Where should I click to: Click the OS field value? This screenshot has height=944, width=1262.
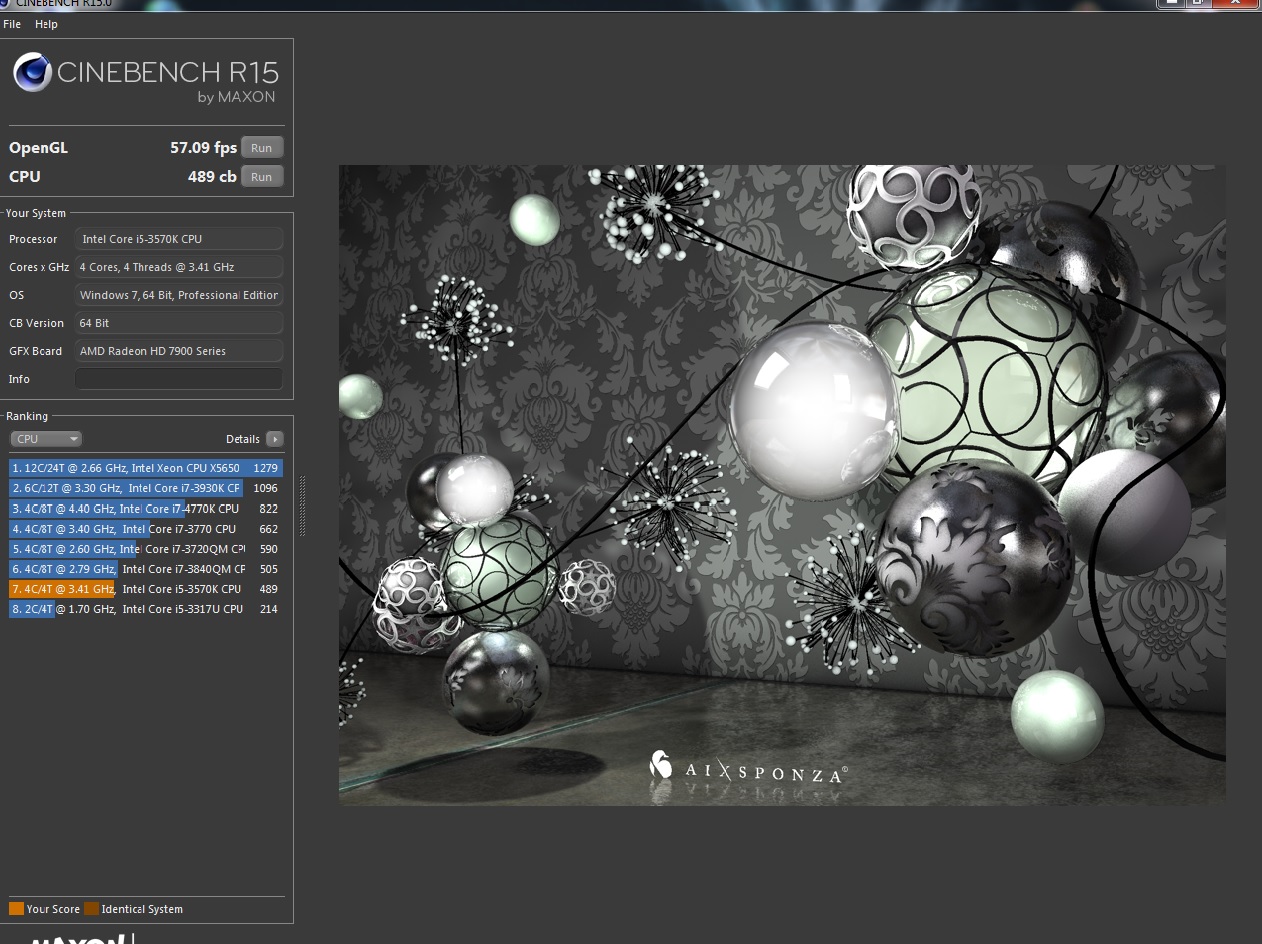(179, 295)
